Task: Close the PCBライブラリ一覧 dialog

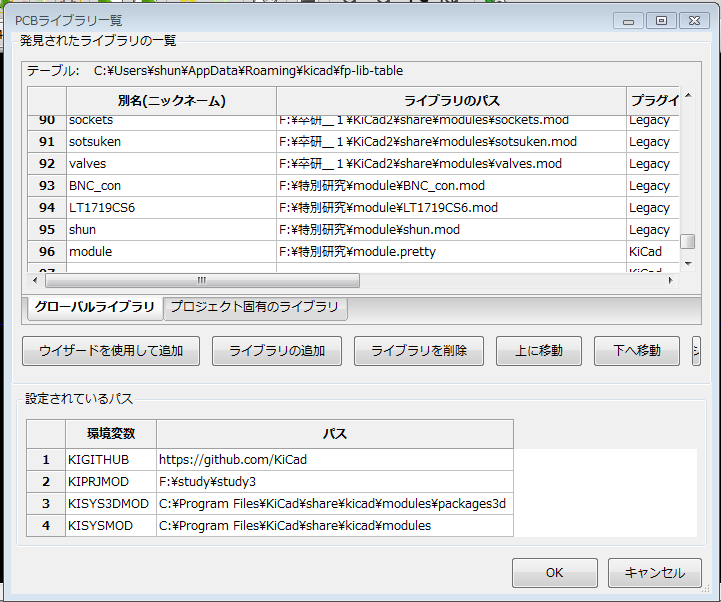Action: point(694,21)
